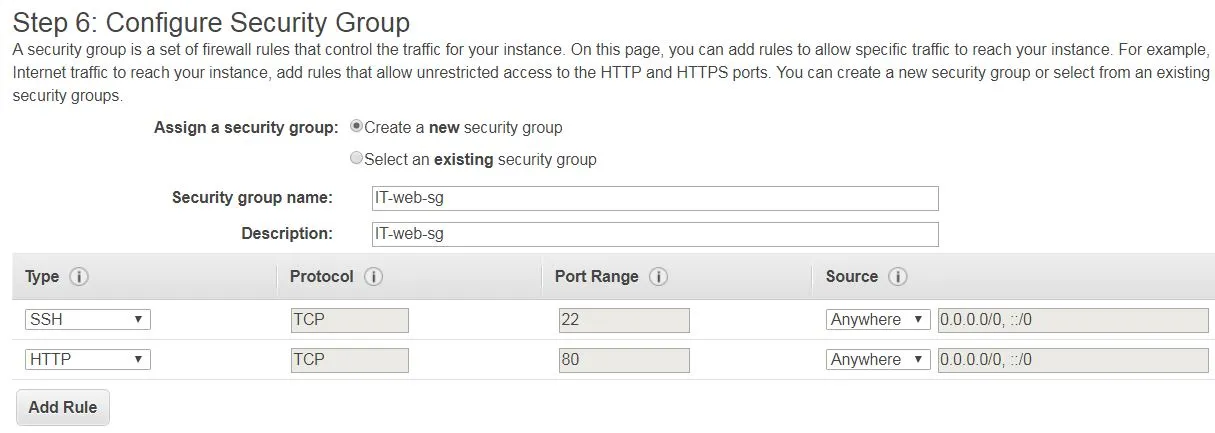Click the info icon next to Protocol

tap(374, 277)
